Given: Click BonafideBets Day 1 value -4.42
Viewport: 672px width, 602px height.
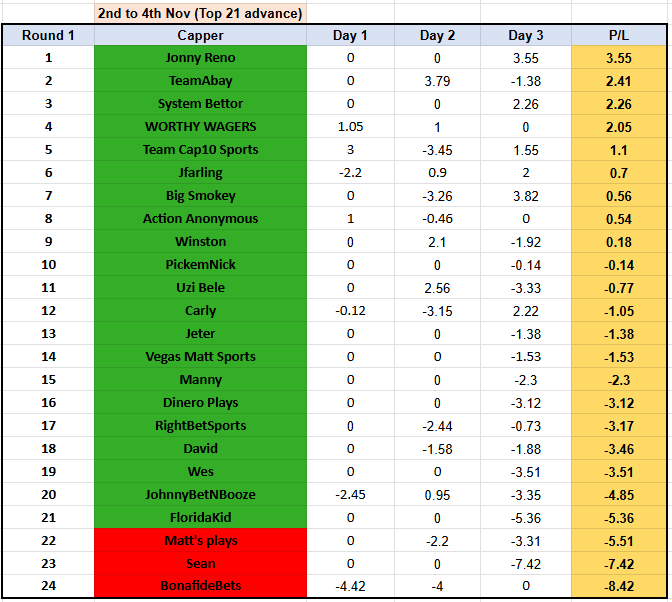Looking at the screenshot, I should click(x=350, y=586).
